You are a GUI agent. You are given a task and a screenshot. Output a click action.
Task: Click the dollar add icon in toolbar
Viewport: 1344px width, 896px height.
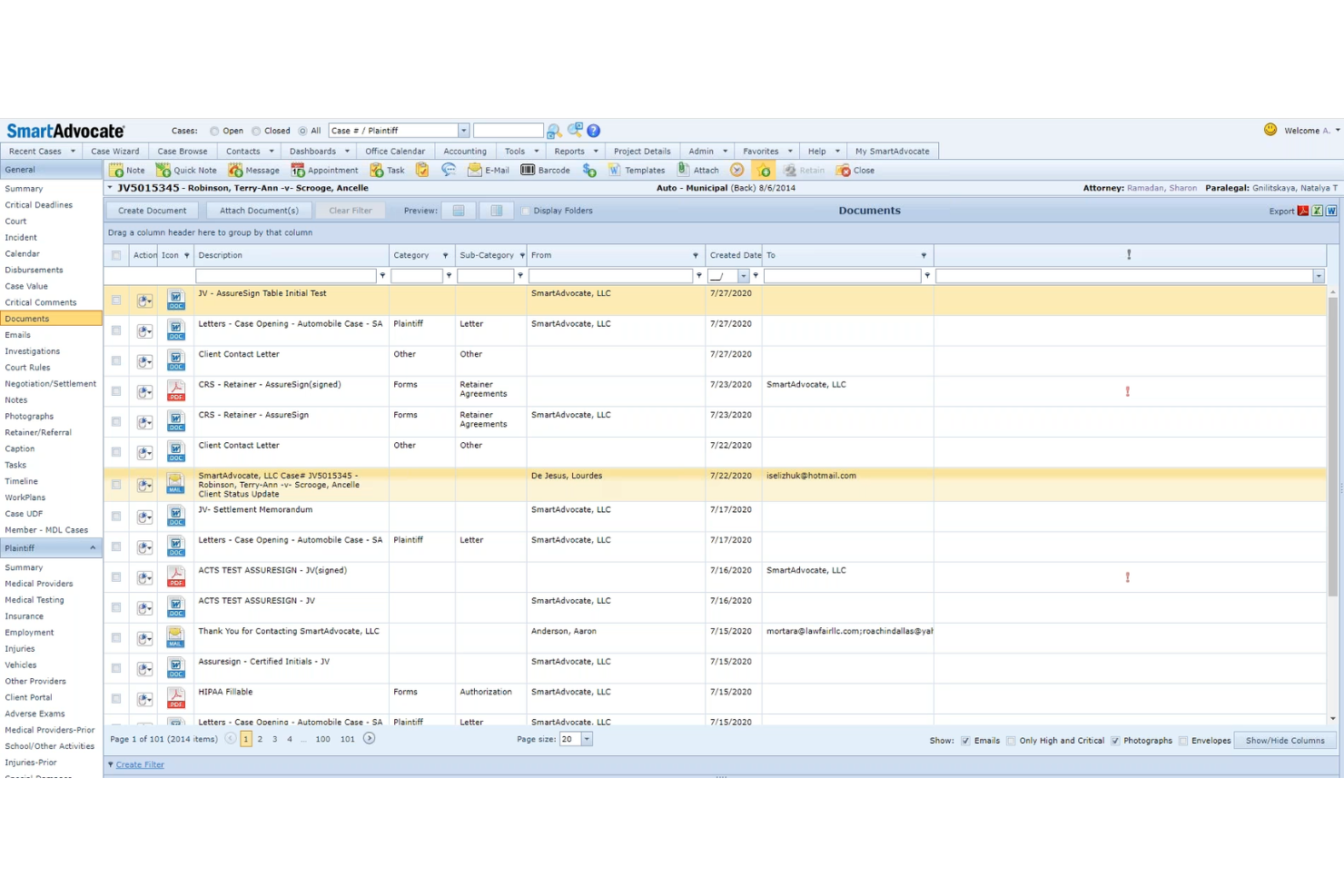tap(589, 170)
